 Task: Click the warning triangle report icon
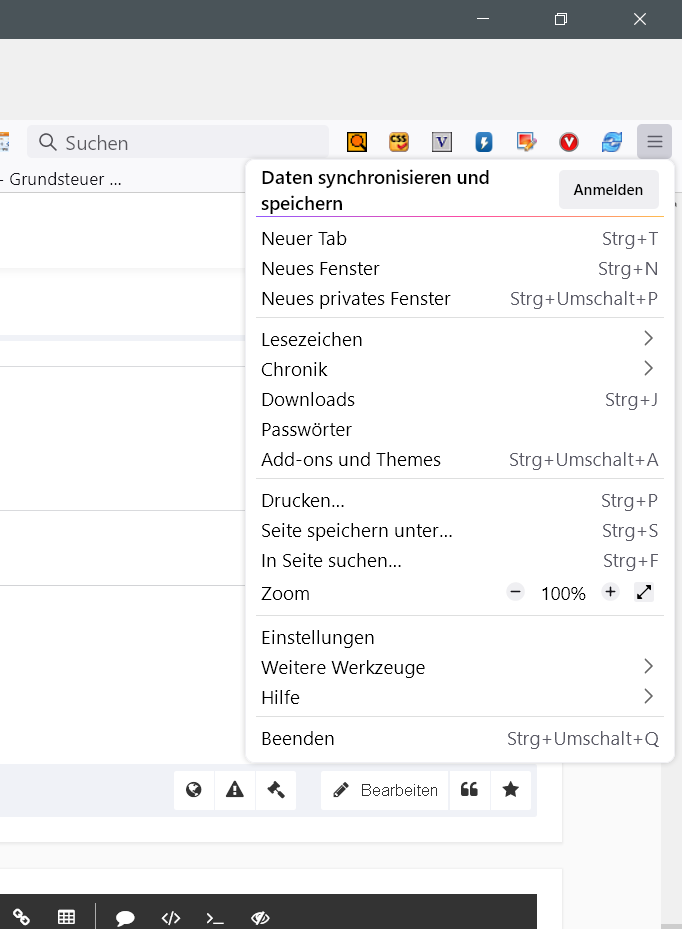235,790
